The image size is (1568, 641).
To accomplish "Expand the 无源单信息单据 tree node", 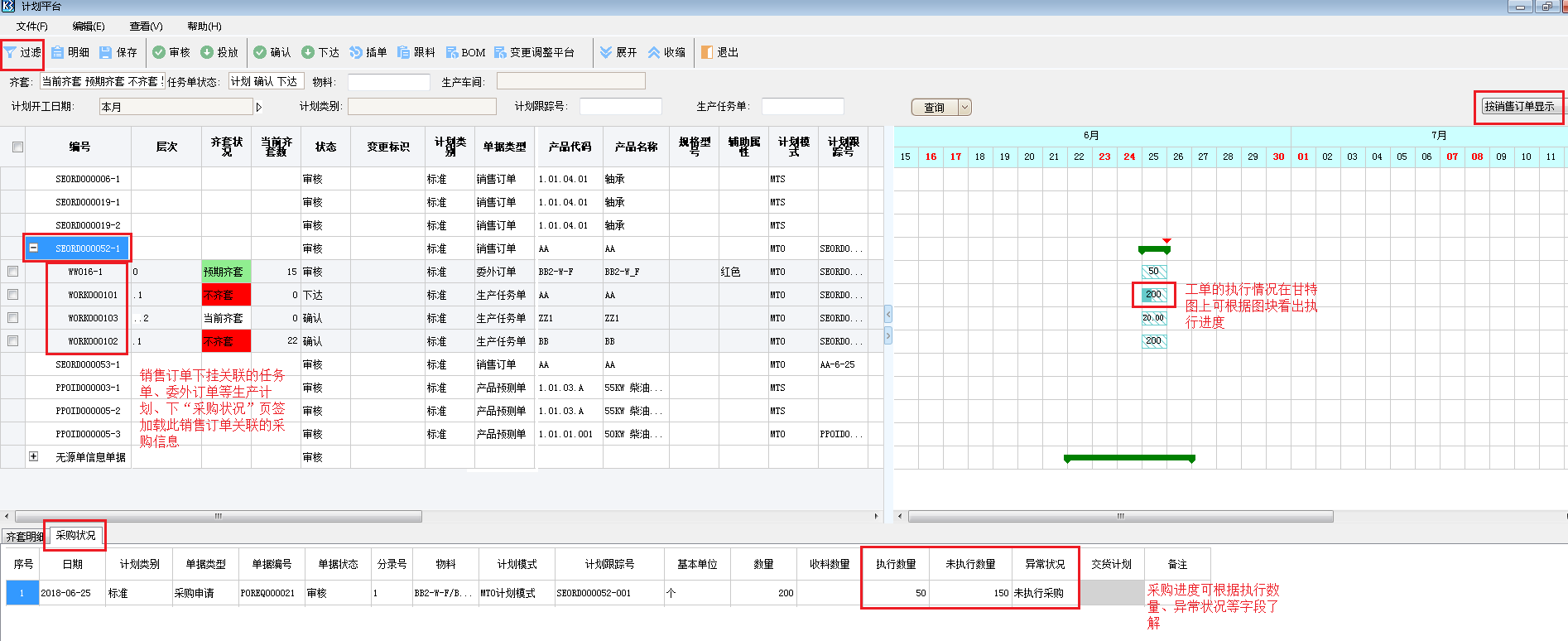I will (33, 456).
